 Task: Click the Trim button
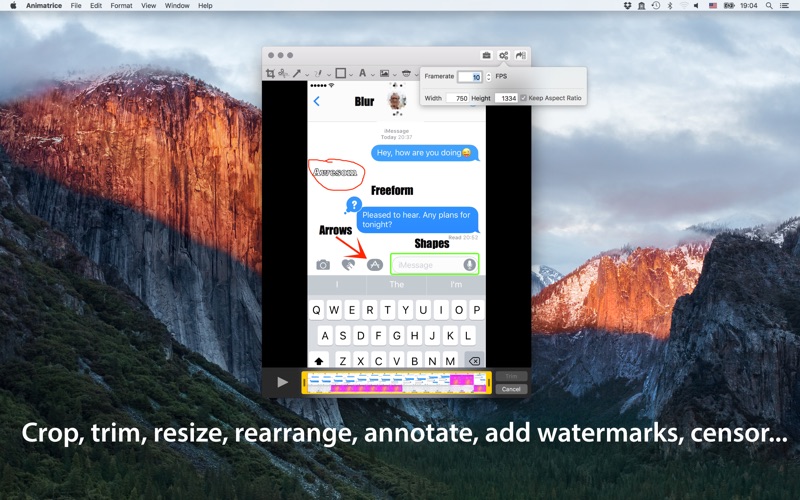(511, 376)
